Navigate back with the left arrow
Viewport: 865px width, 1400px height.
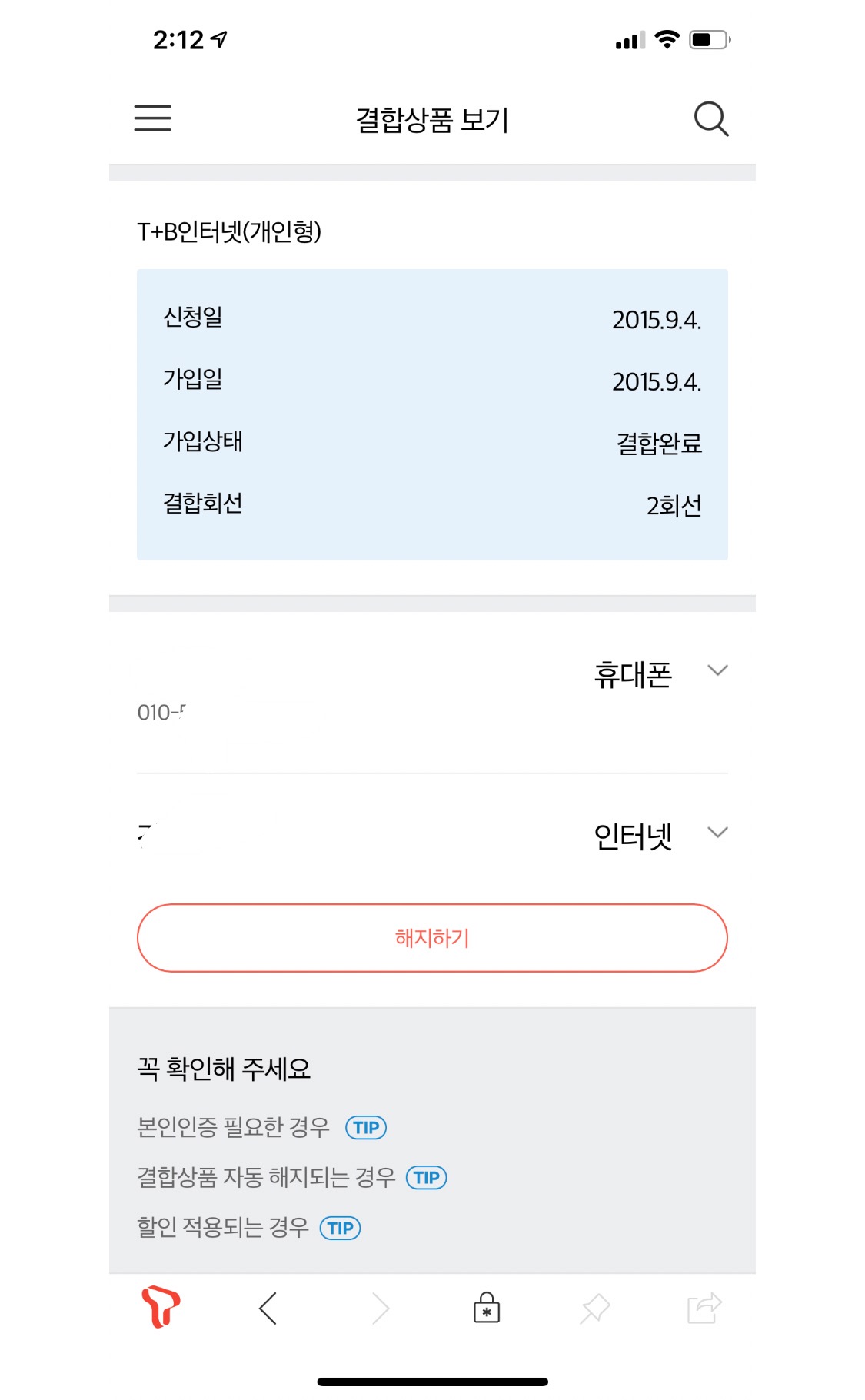point(268,1308)
